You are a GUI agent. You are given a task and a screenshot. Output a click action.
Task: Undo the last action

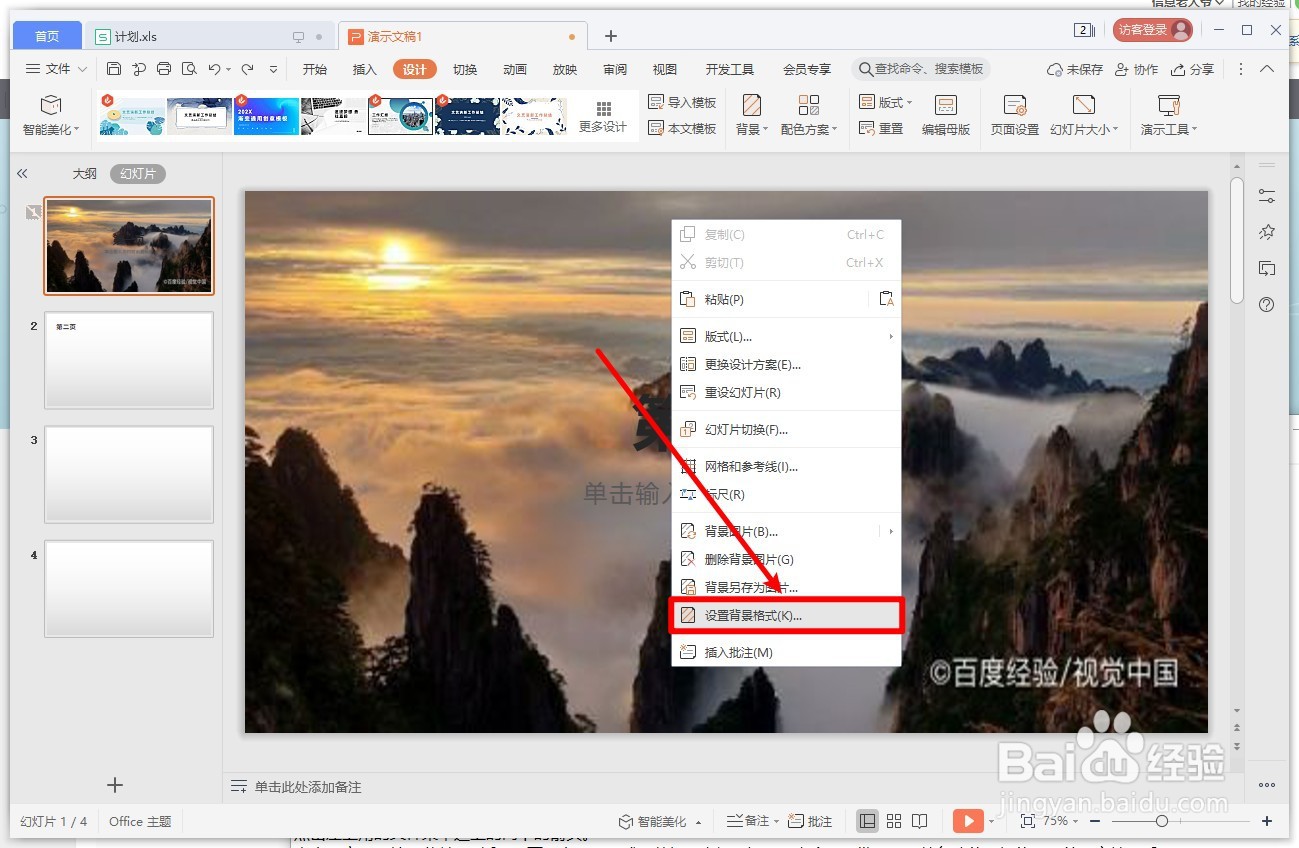214,69
